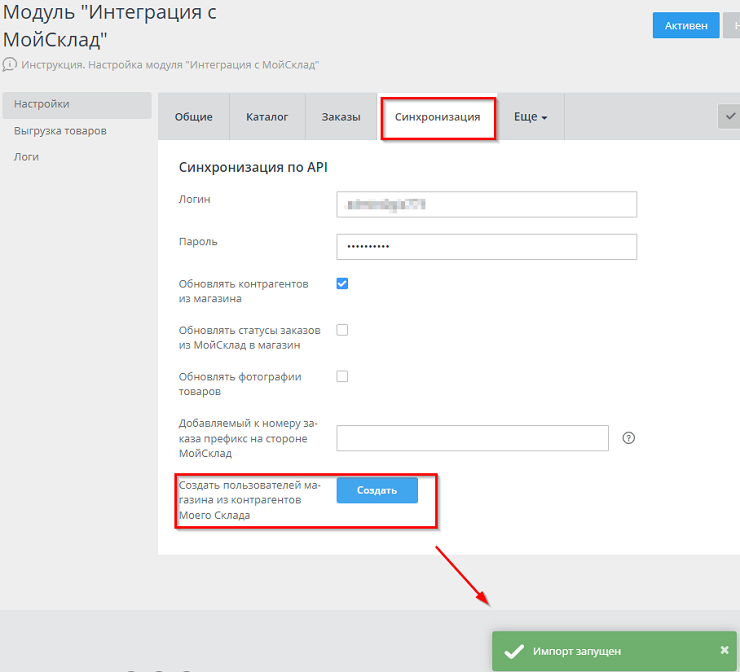Expand the 'Еще' dropdown tab
The image size is (740, 672).
[x=530, y=117]
